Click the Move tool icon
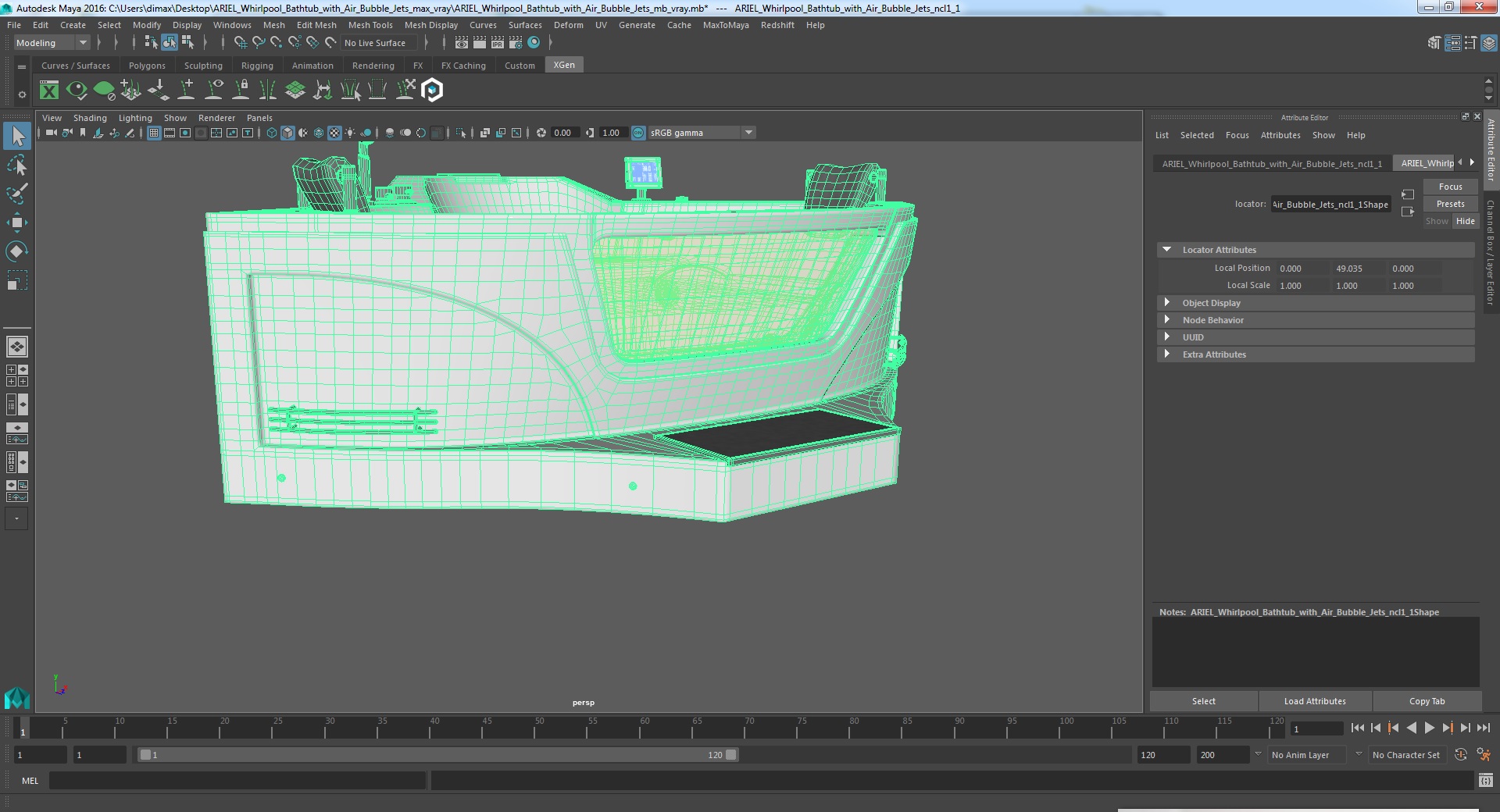1500x812 pixels. pyautogui.click(x=17, y=223)
